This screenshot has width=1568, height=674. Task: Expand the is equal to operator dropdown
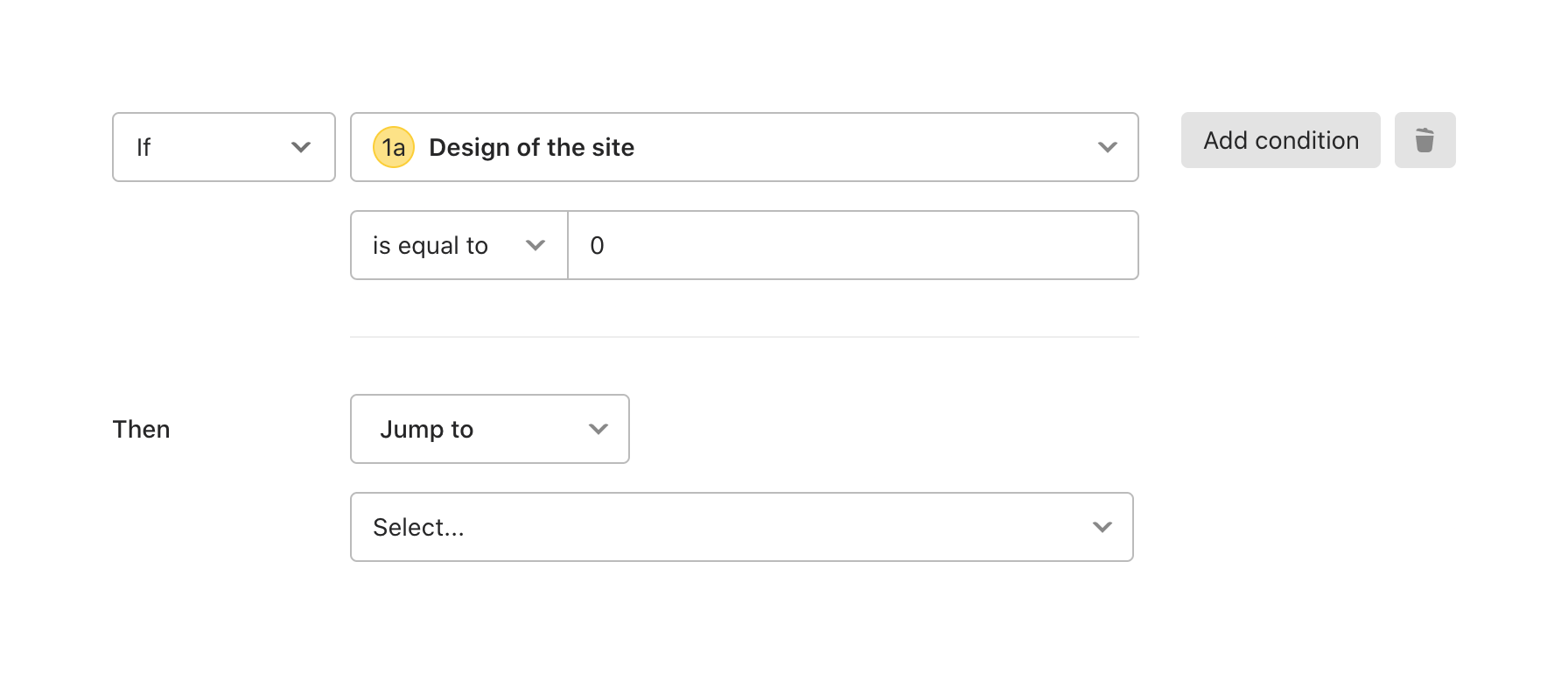coord(458,245)
